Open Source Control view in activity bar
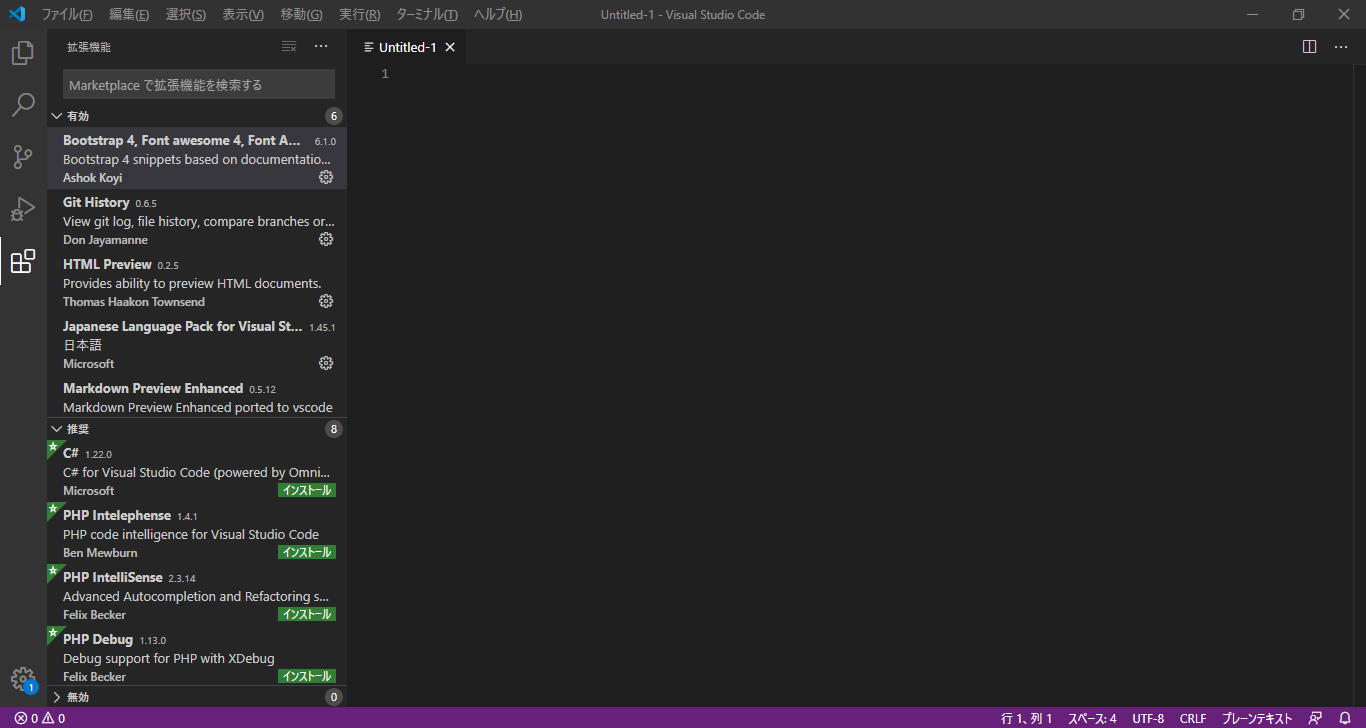The width and height of the screenshot is (1366, 728). click(23, 157)
